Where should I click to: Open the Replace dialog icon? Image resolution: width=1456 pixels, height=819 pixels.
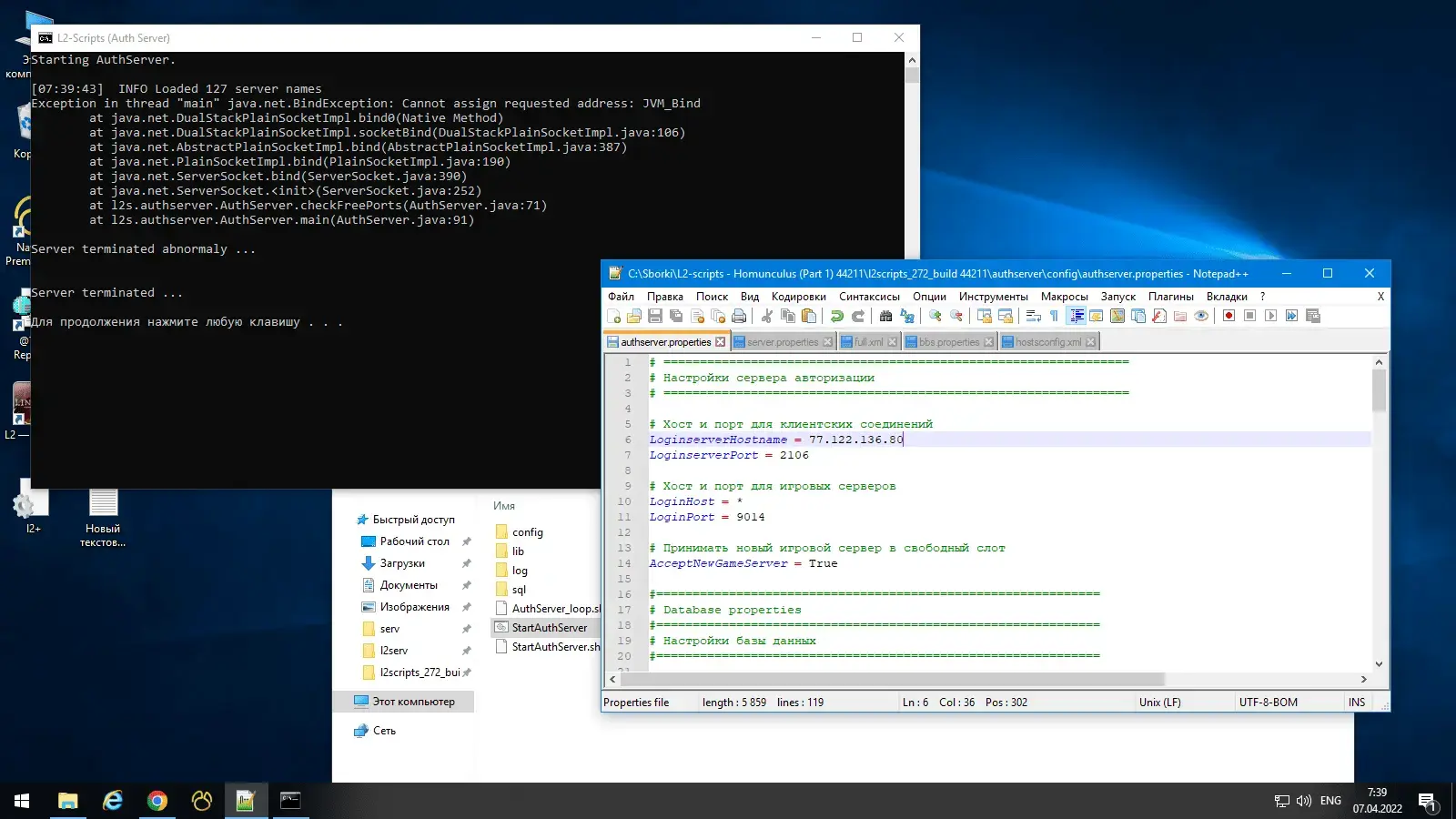[x=907, y=316]
